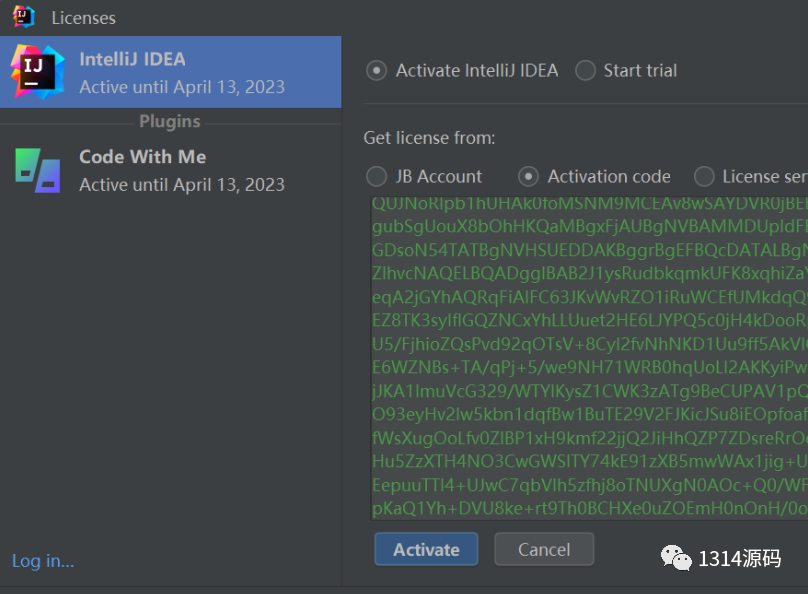This screenshot has height=594, width=808.
Task: Click the Cancel button
Action: 544,549
